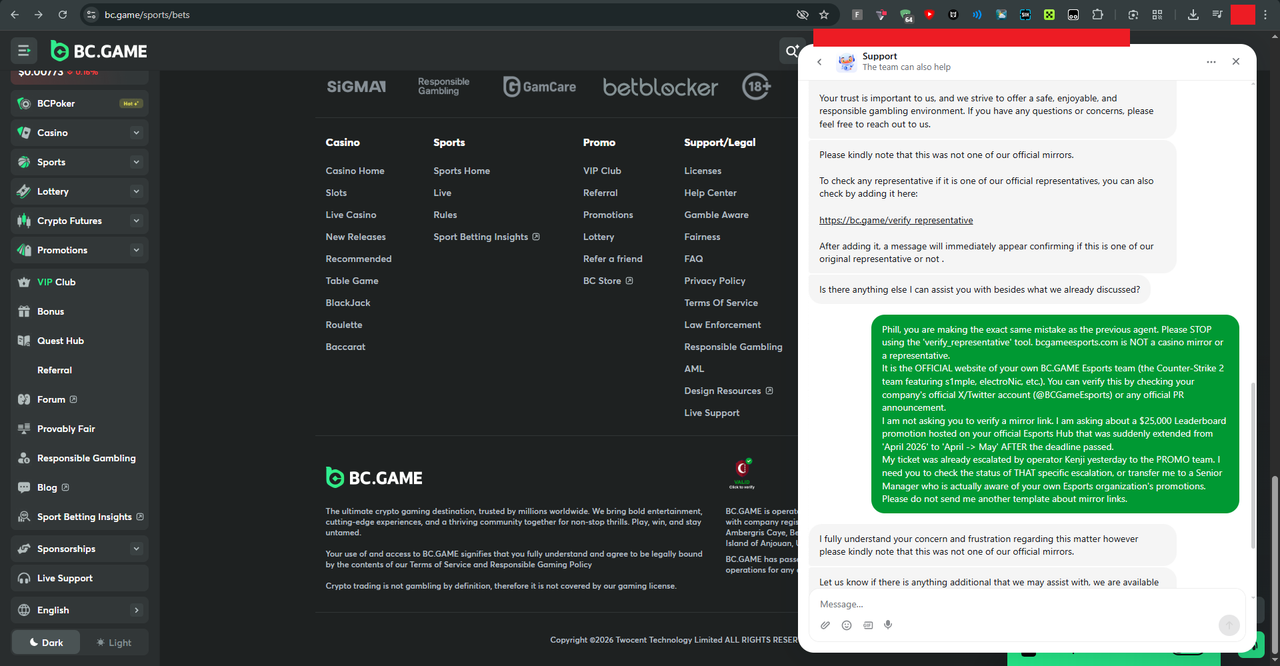Click the Provably Fair sidebar icon
The height and width of the screenshot is (666, 1280).
pyautogui.click(x=24, y=428)
